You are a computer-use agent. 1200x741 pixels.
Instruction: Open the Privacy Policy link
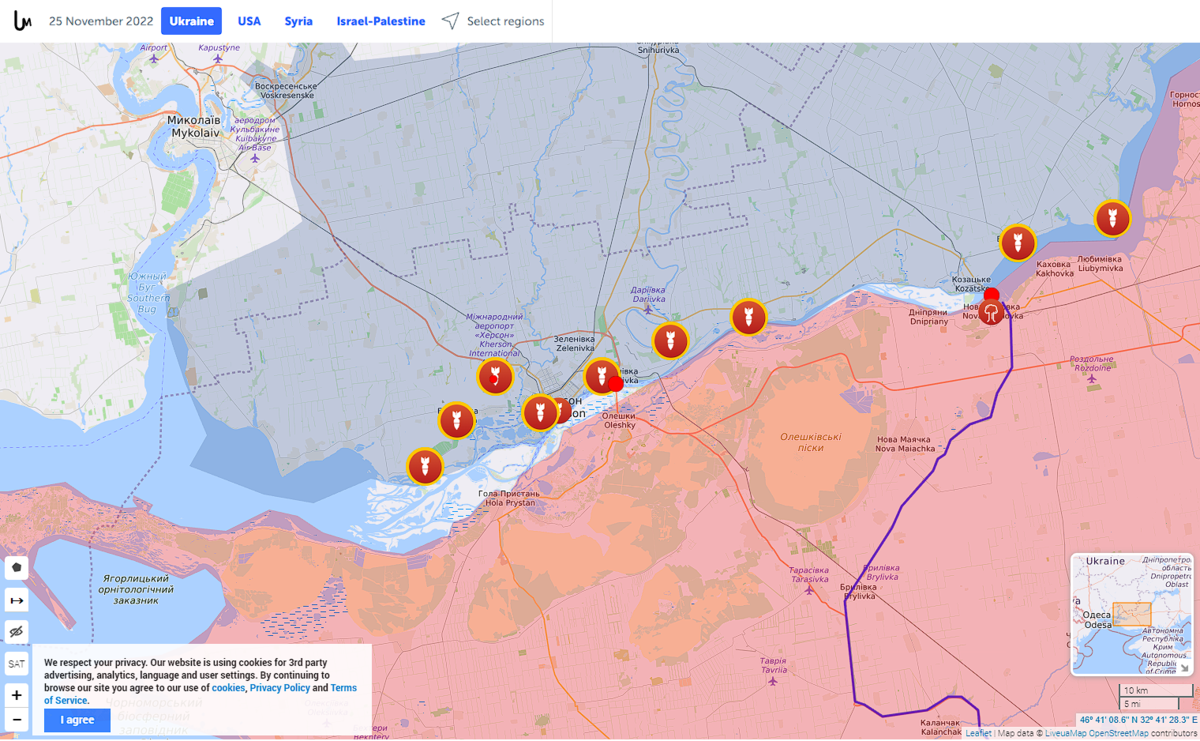(x=280, y=688)
